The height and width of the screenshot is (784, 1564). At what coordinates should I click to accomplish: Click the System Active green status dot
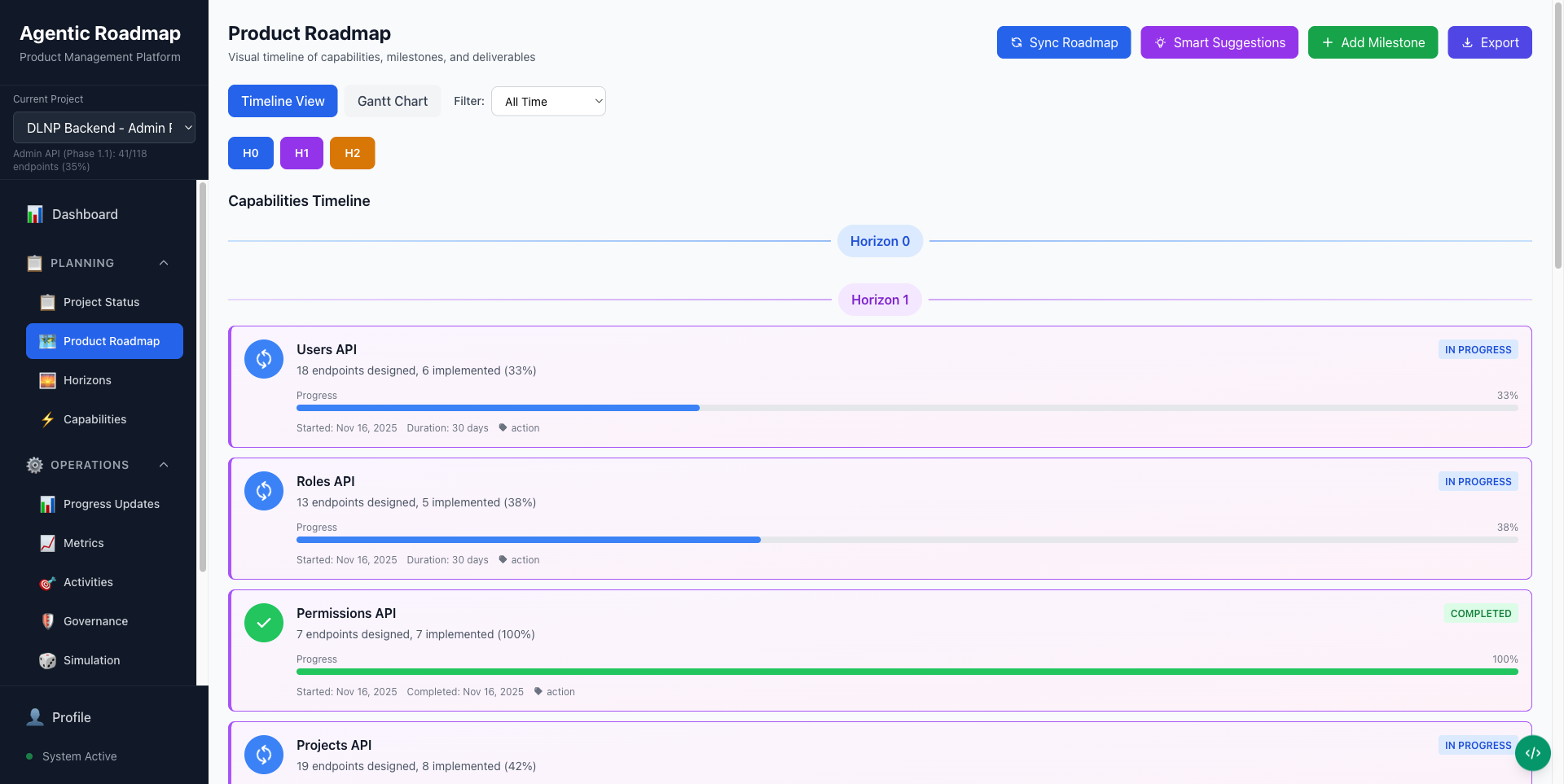tap(29, 756)
